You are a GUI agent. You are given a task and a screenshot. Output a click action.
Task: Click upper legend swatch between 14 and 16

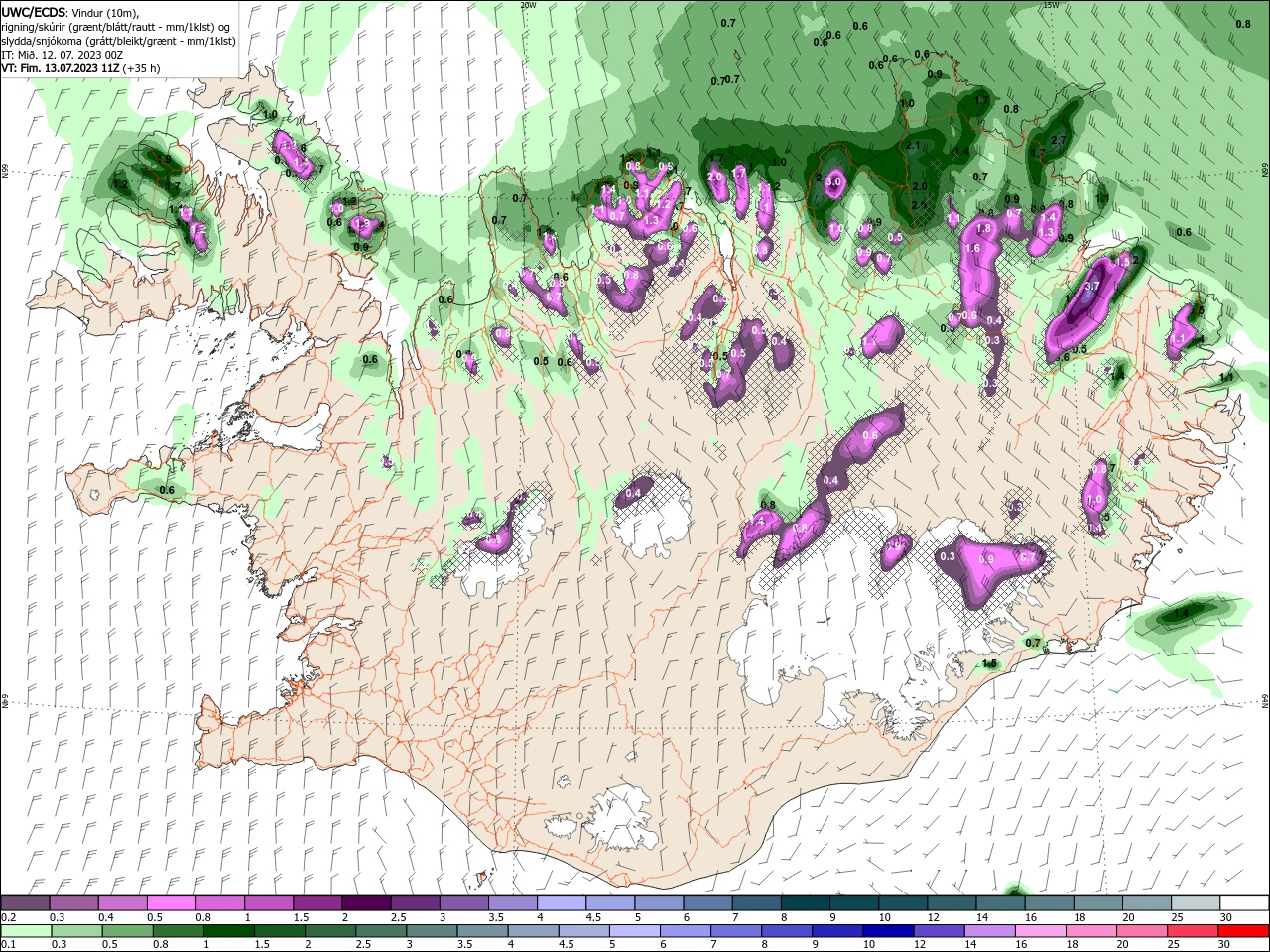tap(999, 903)
